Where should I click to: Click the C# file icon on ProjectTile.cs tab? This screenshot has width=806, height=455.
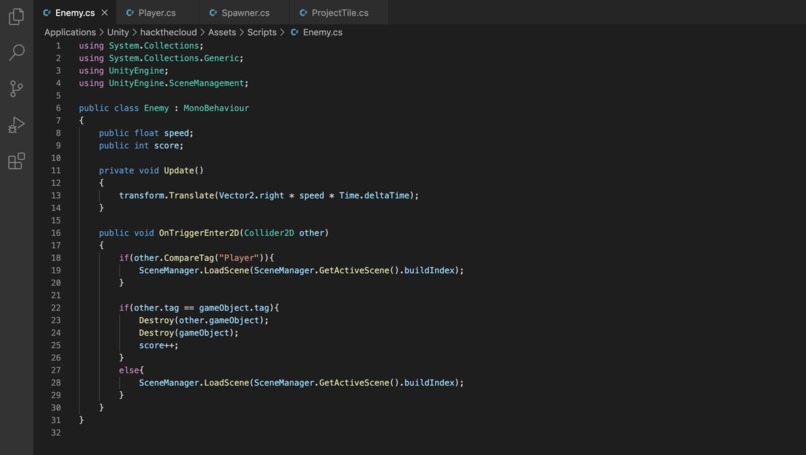303,12
